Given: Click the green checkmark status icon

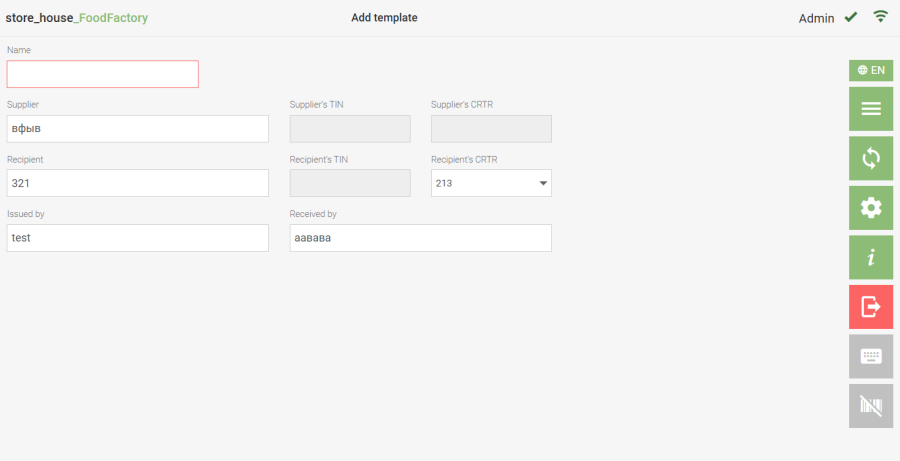Looking at the screenshot, I should 851,17.
